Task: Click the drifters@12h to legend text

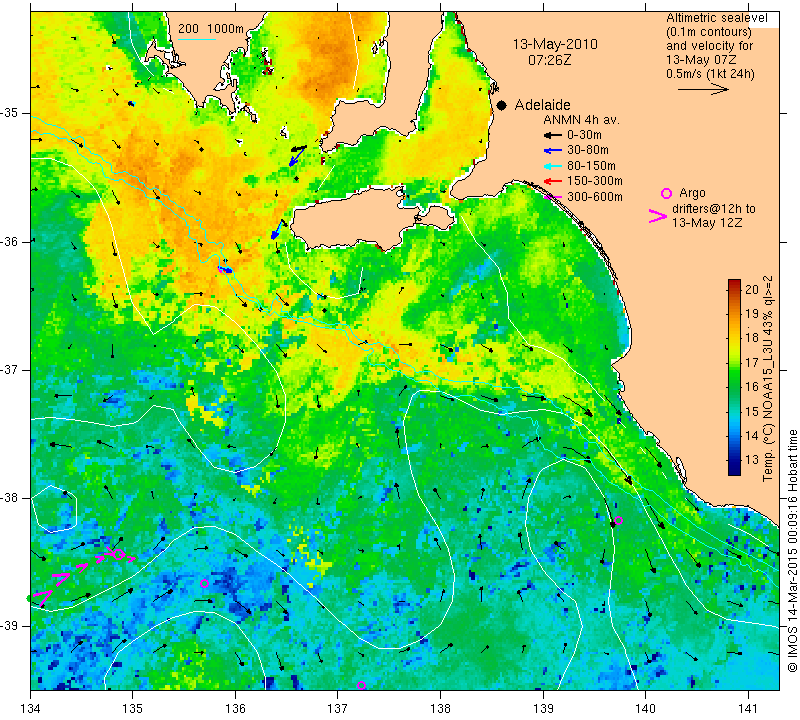Action: (x=713, y=209)
